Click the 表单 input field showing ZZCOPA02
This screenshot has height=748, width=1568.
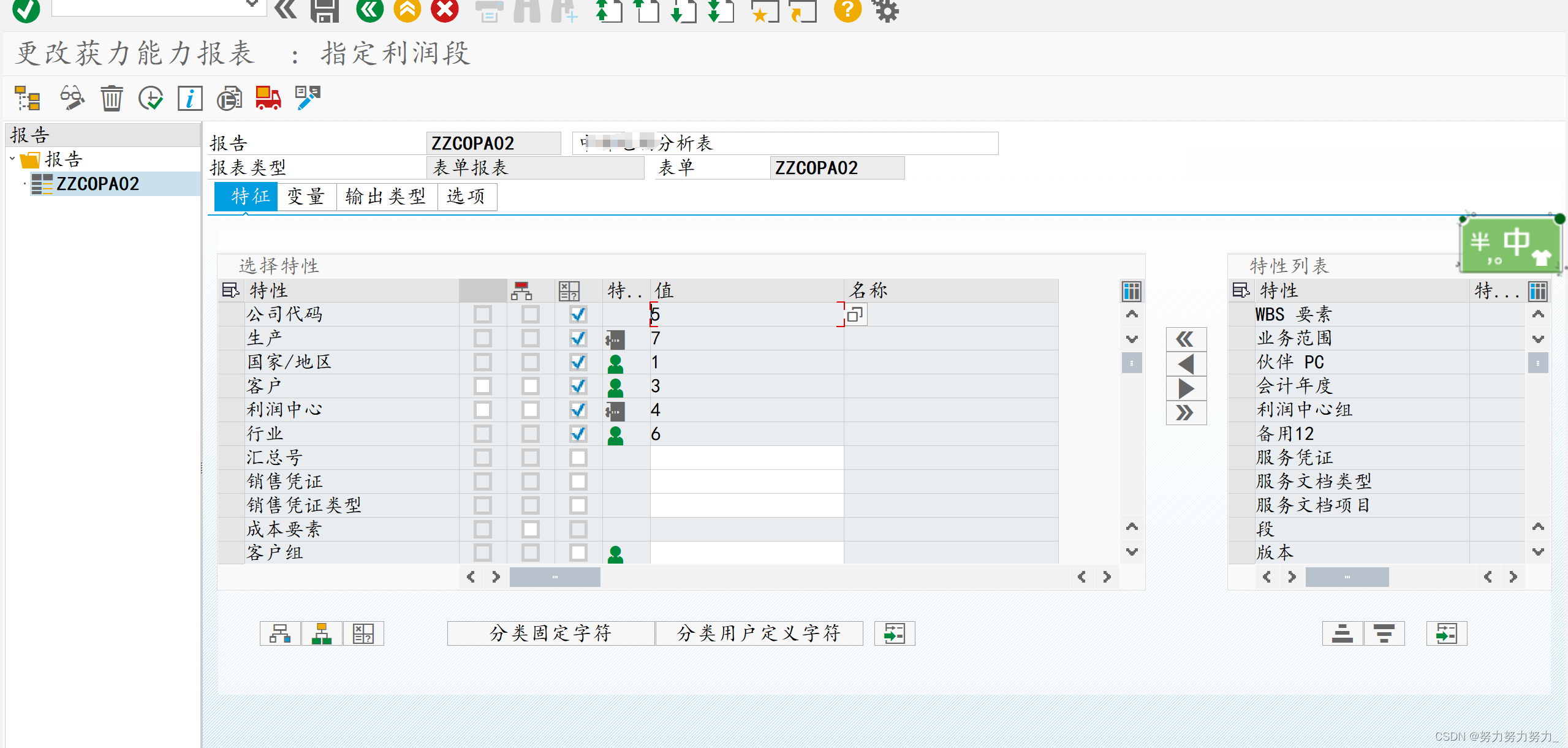tap(836, 167)
